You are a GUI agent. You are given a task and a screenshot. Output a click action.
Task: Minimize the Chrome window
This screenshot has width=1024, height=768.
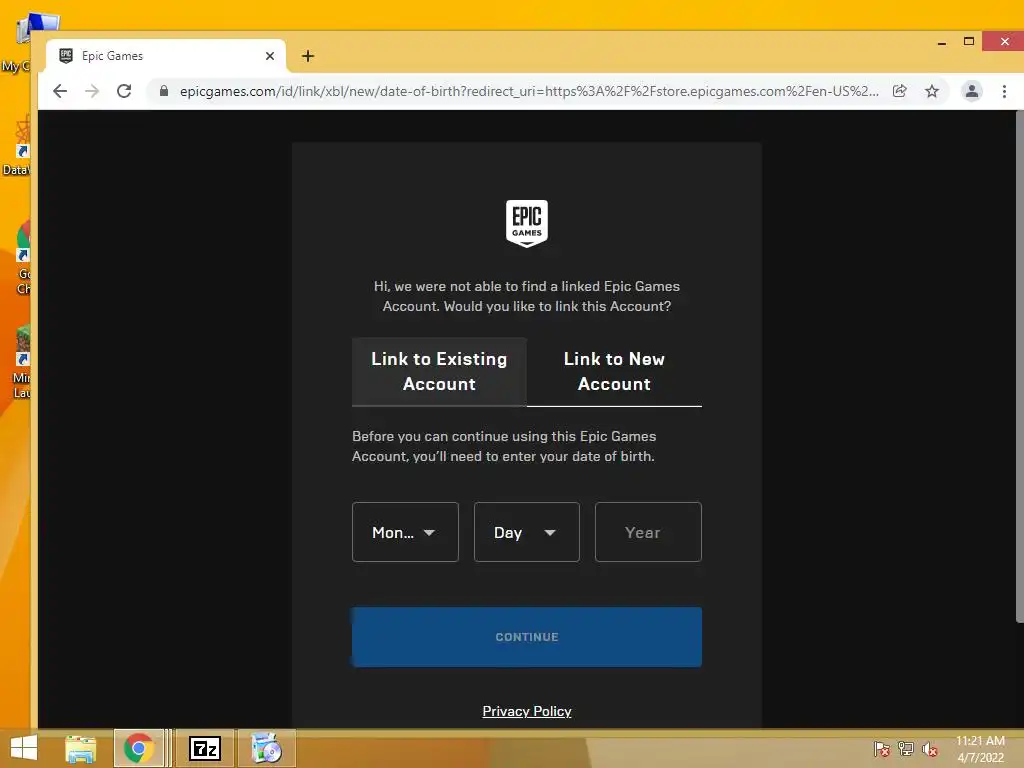[x=942, y=42]
